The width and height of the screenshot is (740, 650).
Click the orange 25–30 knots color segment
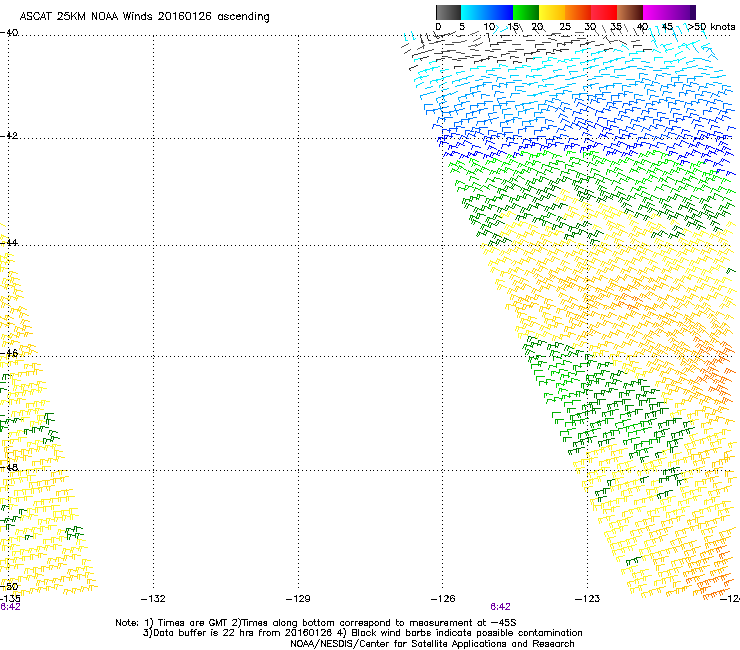[578, 12]
